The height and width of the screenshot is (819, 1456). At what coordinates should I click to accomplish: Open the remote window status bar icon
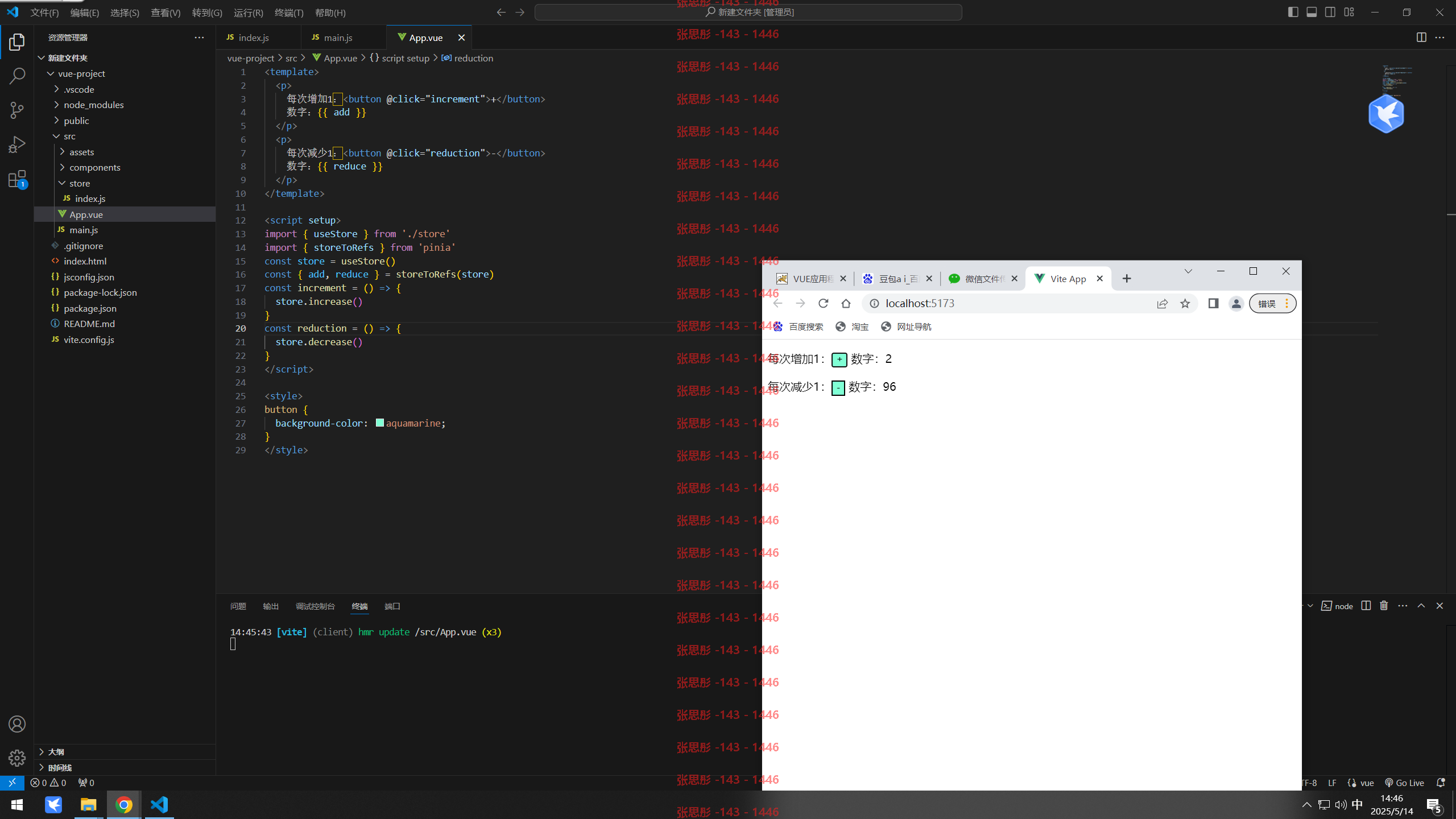coord(12,783)
